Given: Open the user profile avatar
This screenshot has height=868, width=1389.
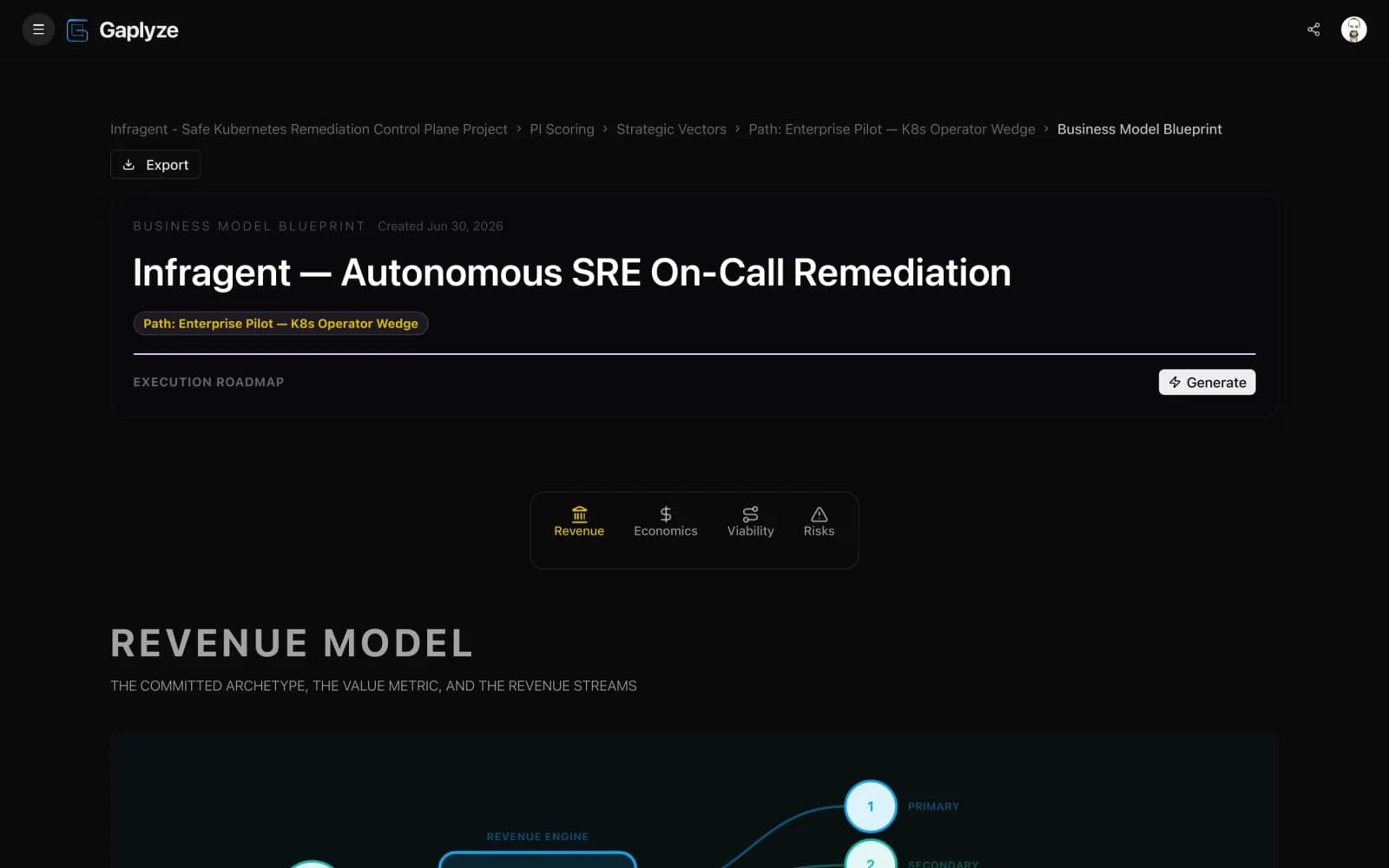Looking at the screenshot, I should [1353, 30].
